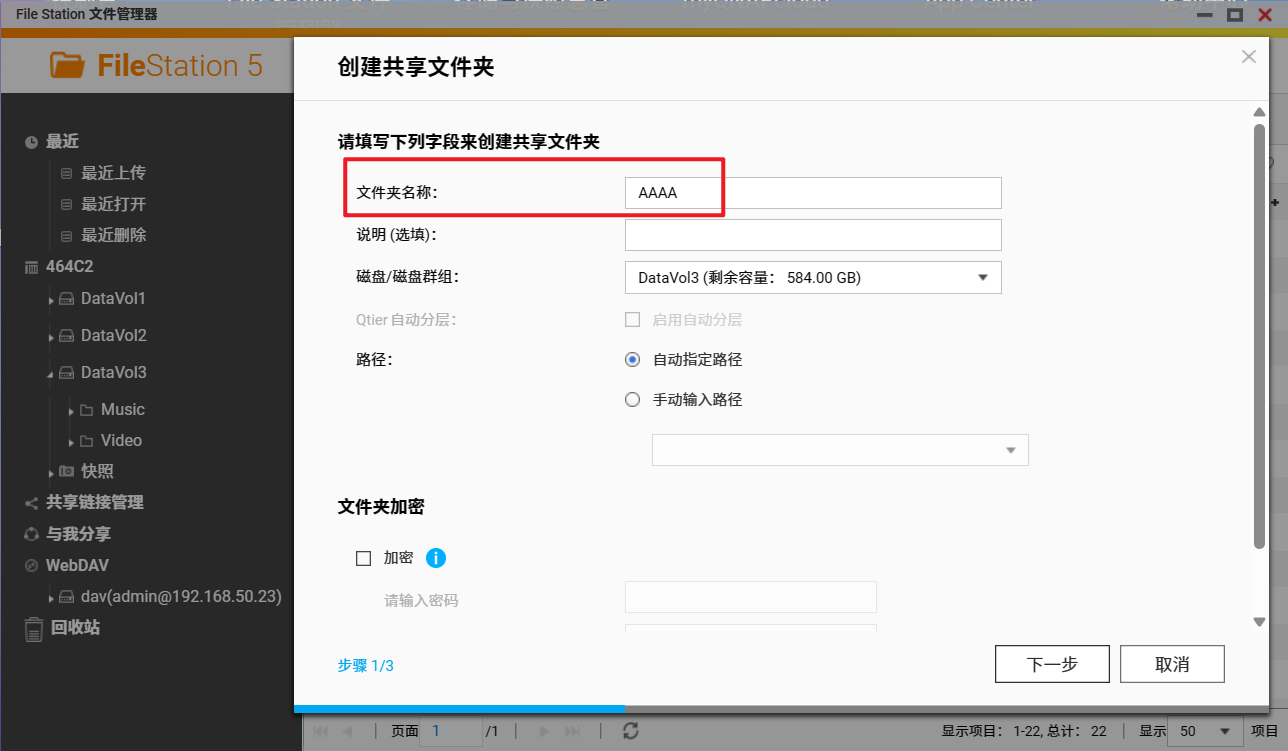Expand the dav(admin@192.168.50.23) tree arrow
The height and width of the screenshot is (751, 1288).
pyautogui.click(x=51, y=598)
